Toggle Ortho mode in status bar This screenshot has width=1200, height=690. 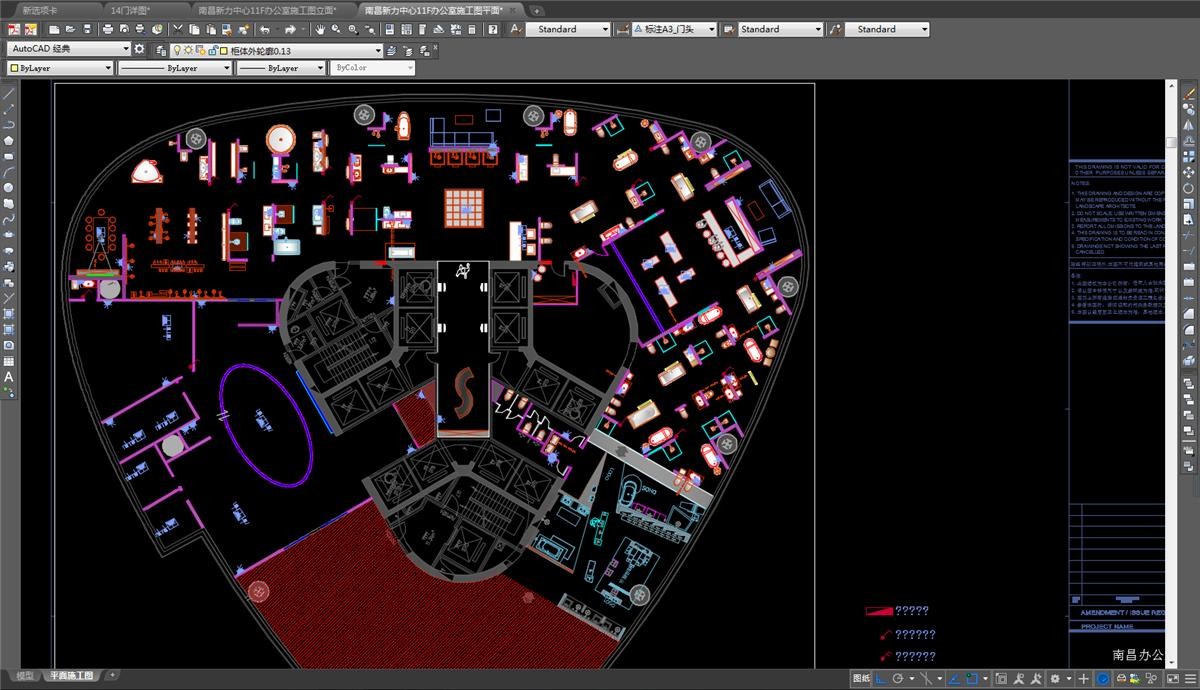(x=881, y=678)
